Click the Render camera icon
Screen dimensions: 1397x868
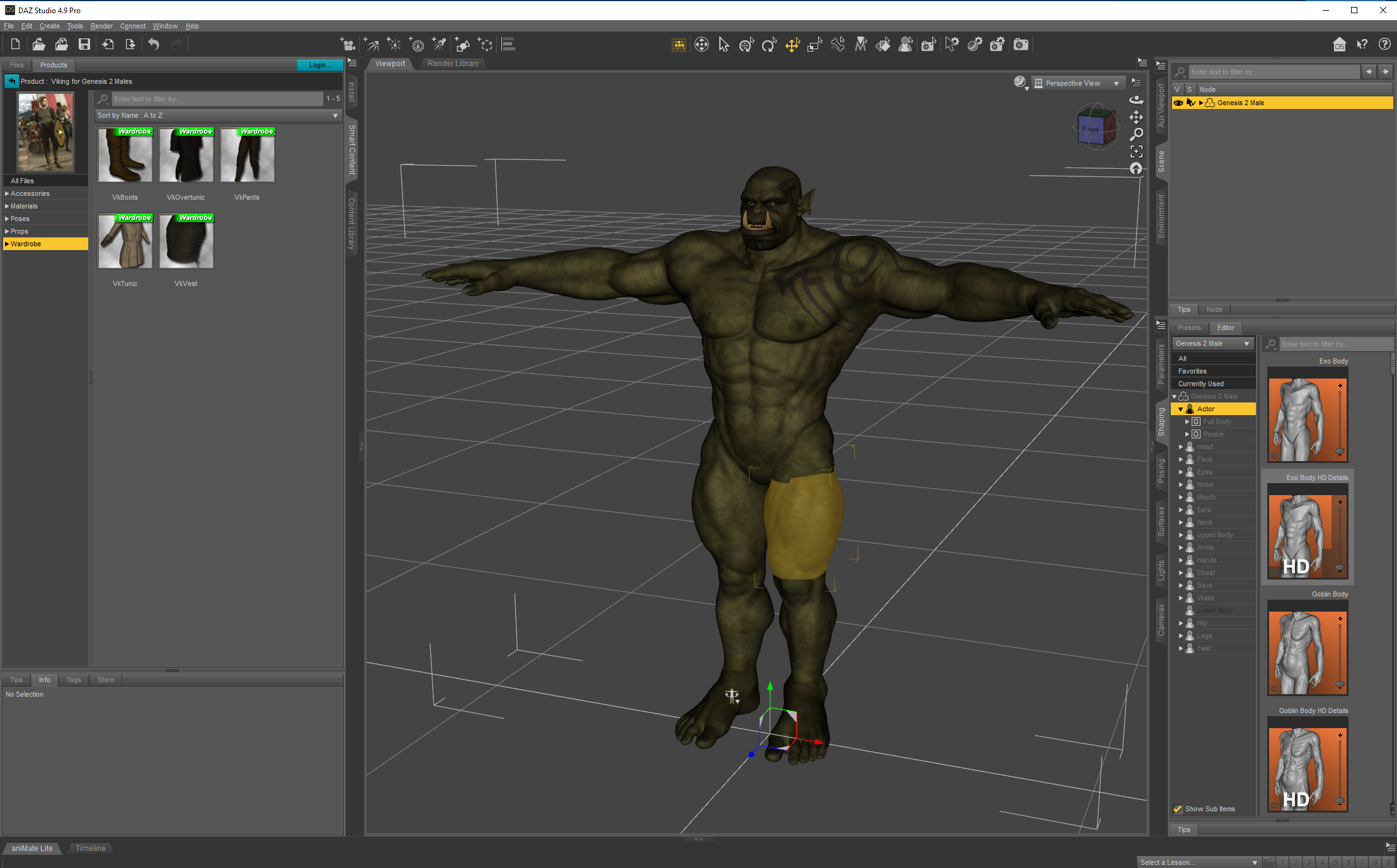1020,44
